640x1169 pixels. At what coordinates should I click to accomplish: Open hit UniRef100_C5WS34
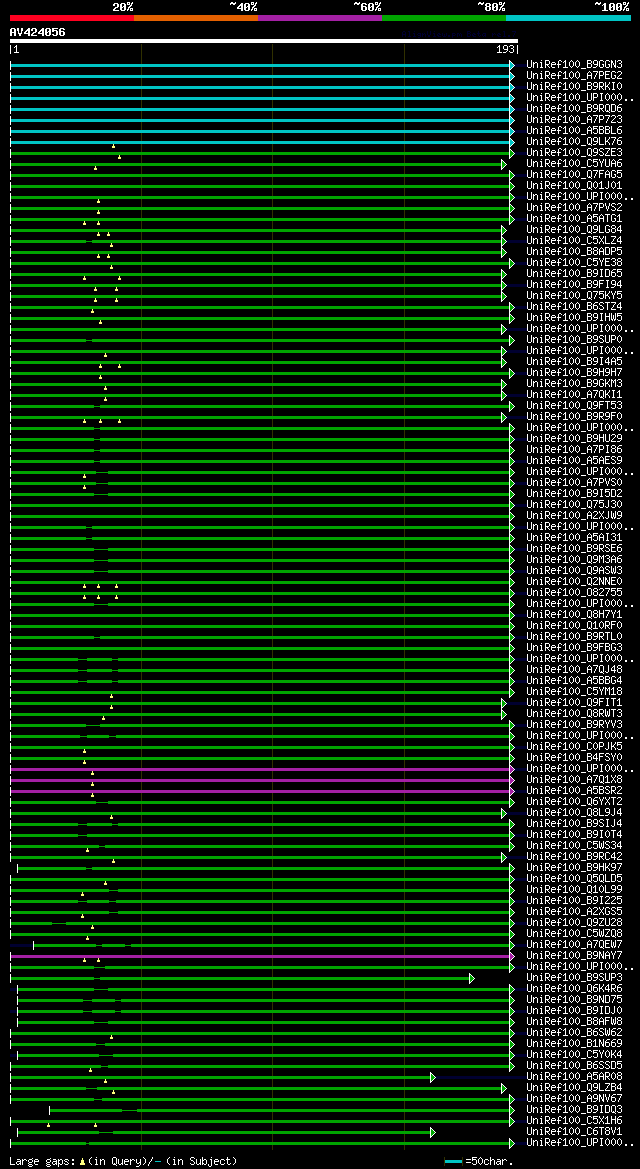click(x=574, y=847)
